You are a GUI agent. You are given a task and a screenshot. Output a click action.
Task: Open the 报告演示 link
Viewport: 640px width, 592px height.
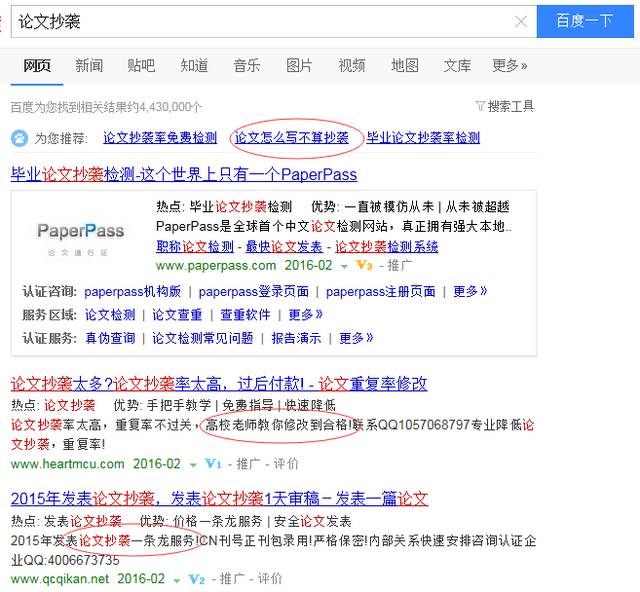click(x=296, y=338)
